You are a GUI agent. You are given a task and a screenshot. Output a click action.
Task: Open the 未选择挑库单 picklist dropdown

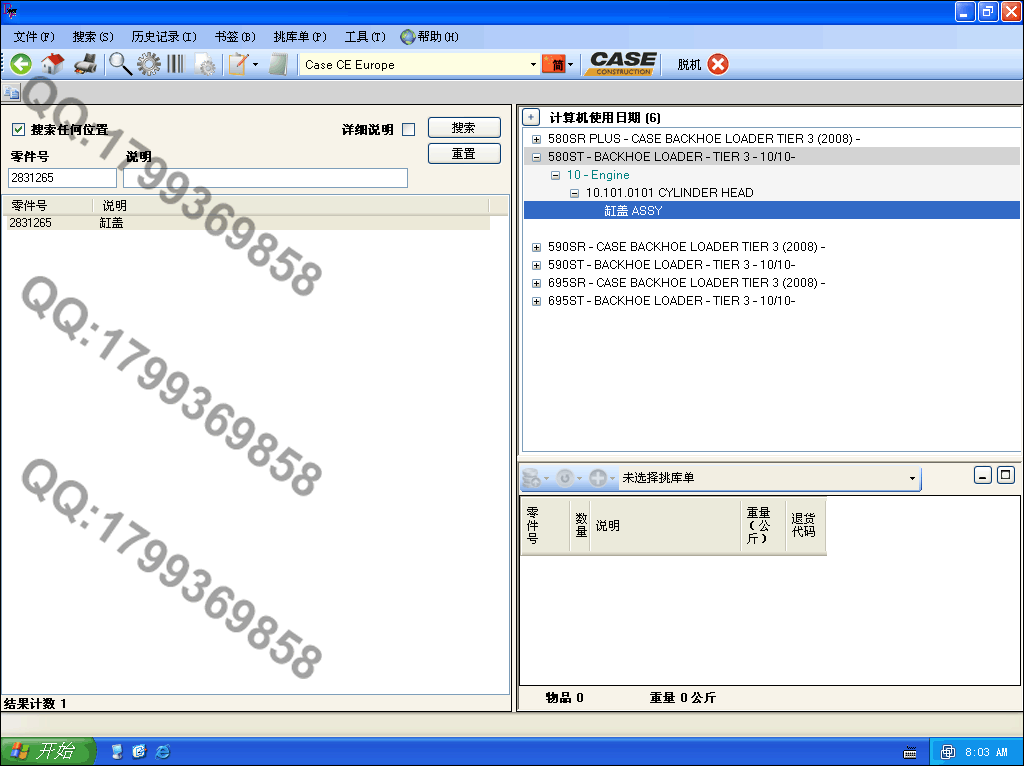(x=912, y=479)
